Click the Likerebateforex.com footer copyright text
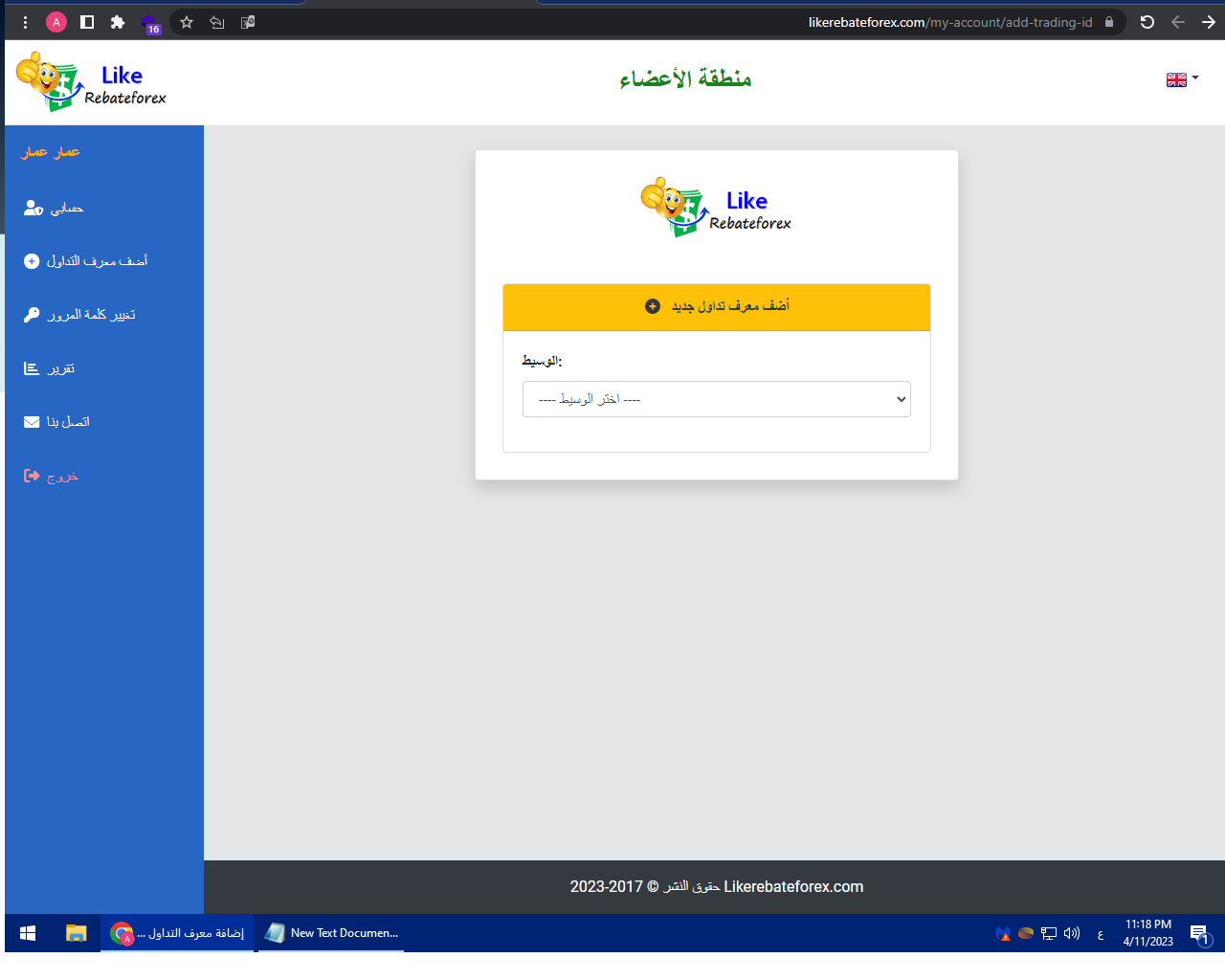This screenshot has width=1225, height=980. pos(717,887)
